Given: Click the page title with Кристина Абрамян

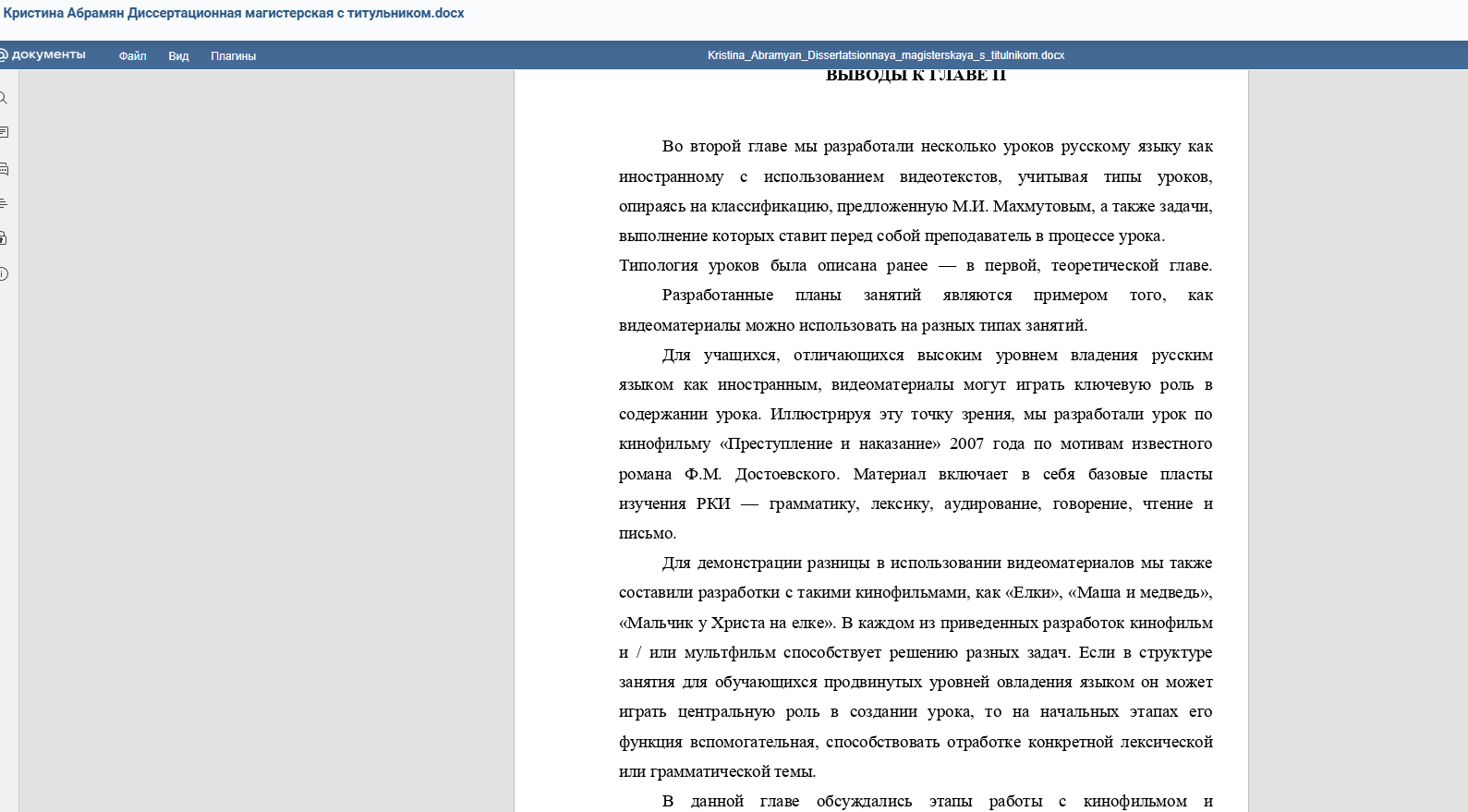Looking at the screenshot, I should click(x=234, y=14).
